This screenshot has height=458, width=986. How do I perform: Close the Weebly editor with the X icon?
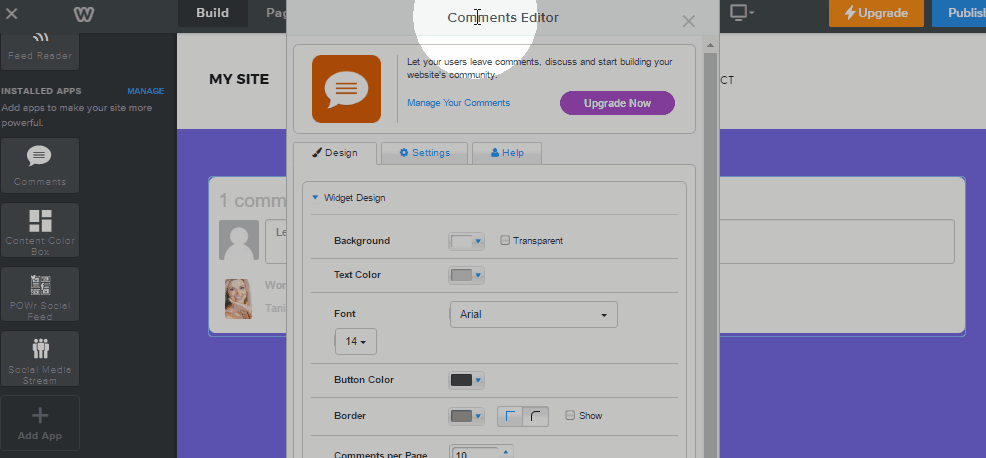tap(11, 13)
